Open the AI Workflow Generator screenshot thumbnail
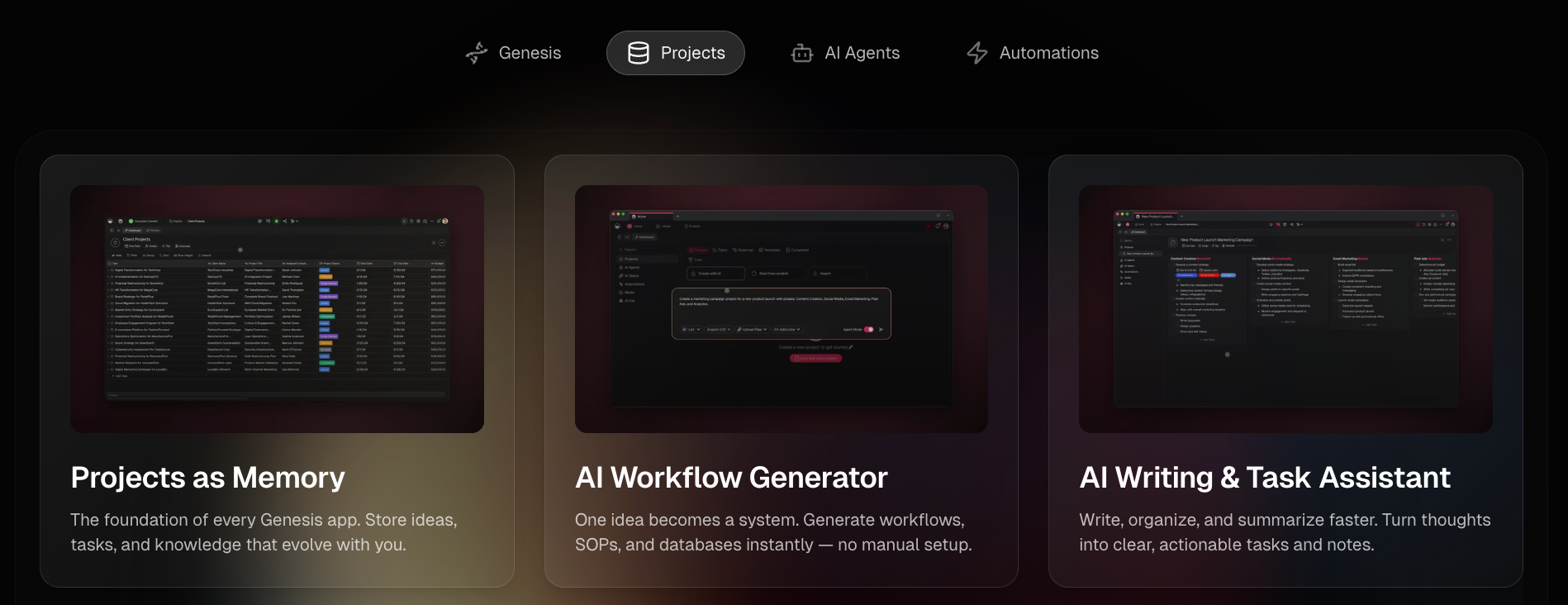Viewport: 1568px width, 605px height. click(x=782, y=309)
